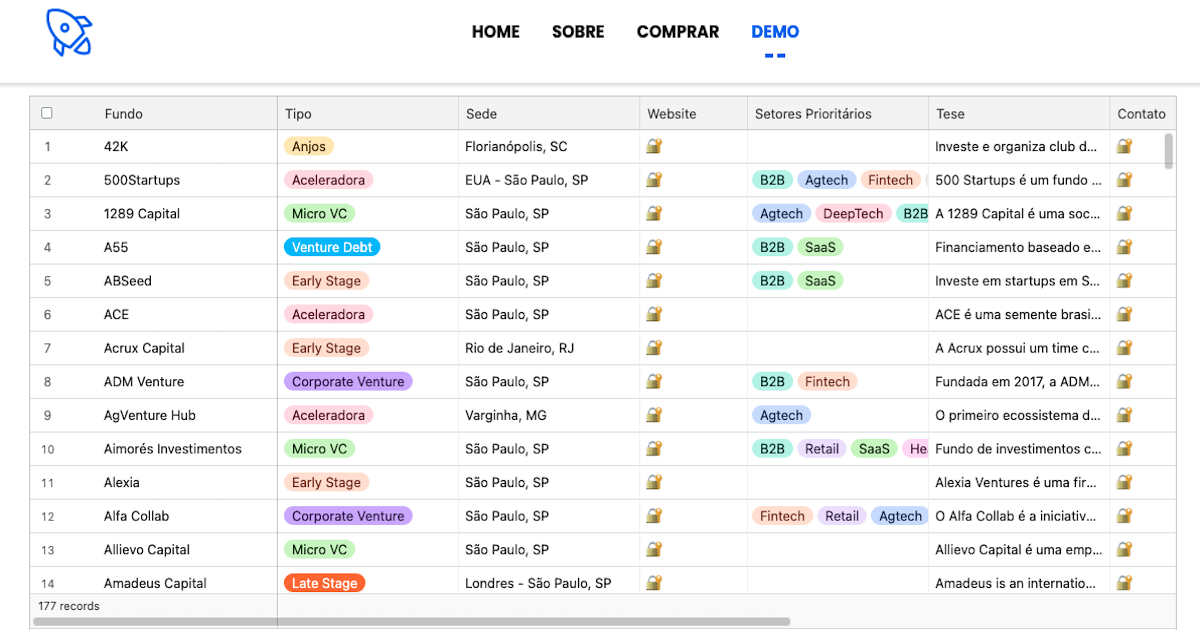The width and height of the screenshot is (1200, 630).
Task: Click the Contato lock icon for Acrux Capital
Action: [x=1124, y=348]
